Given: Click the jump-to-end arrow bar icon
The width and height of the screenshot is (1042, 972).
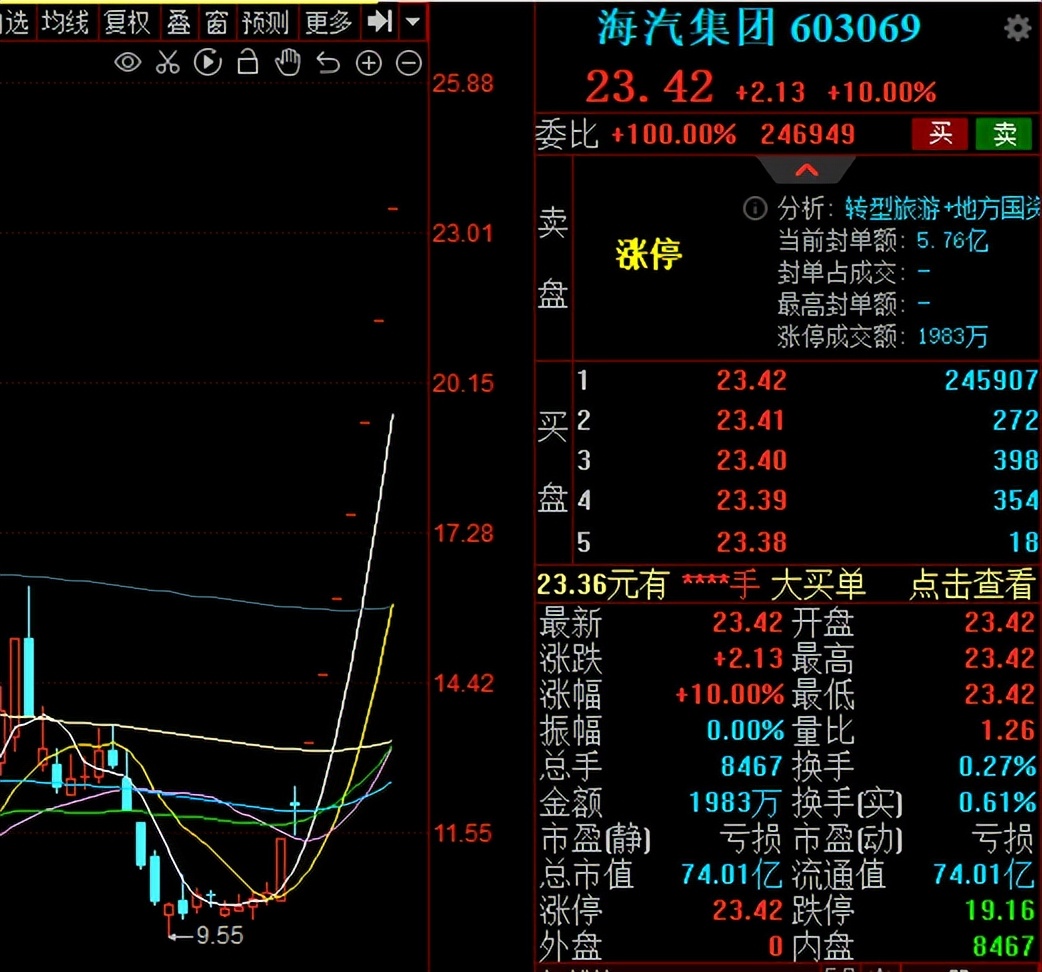Looking at the screenshot, I should point(379,21).
